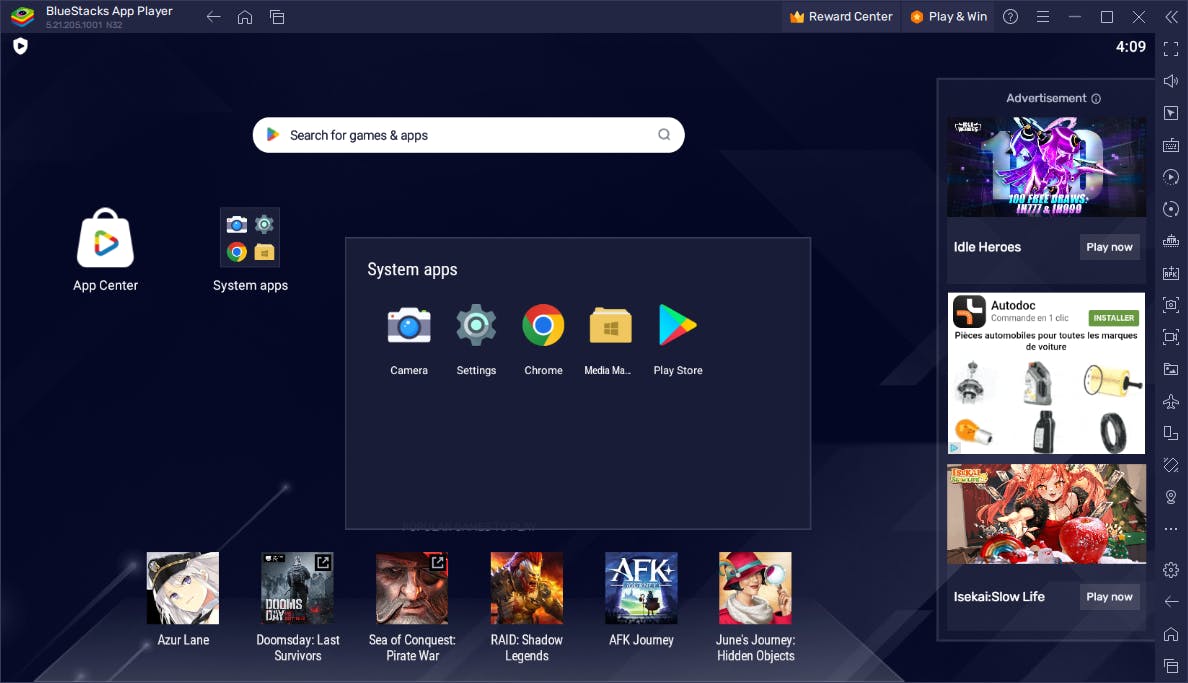Viewport: 1188px width, 683px height.
Task: Click the shield icon below the logo
Action: click(x=20, y=46)
